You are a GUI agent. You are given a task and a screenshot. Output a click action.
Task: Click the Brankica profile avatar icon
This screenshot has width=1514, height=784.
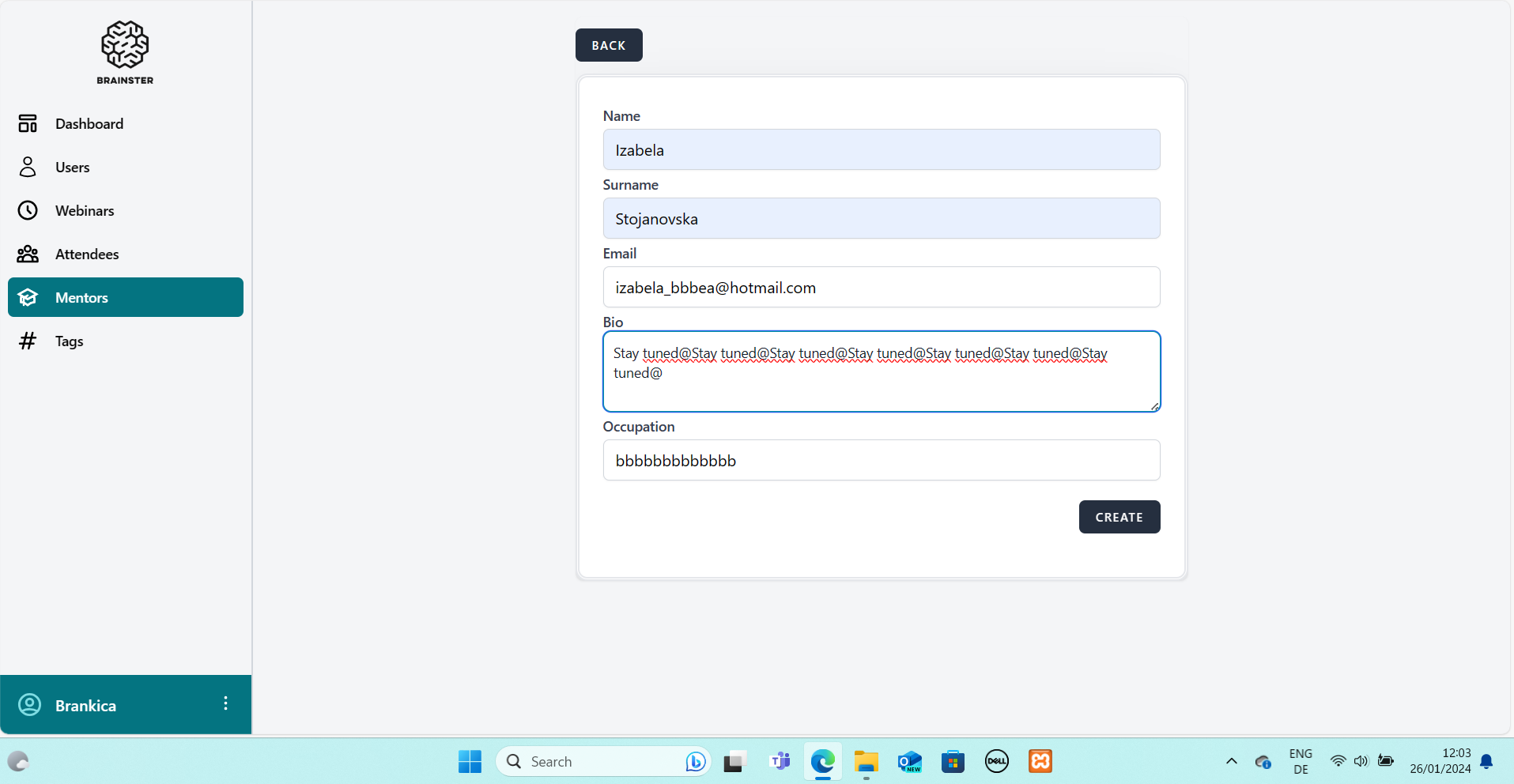point(29,704)
